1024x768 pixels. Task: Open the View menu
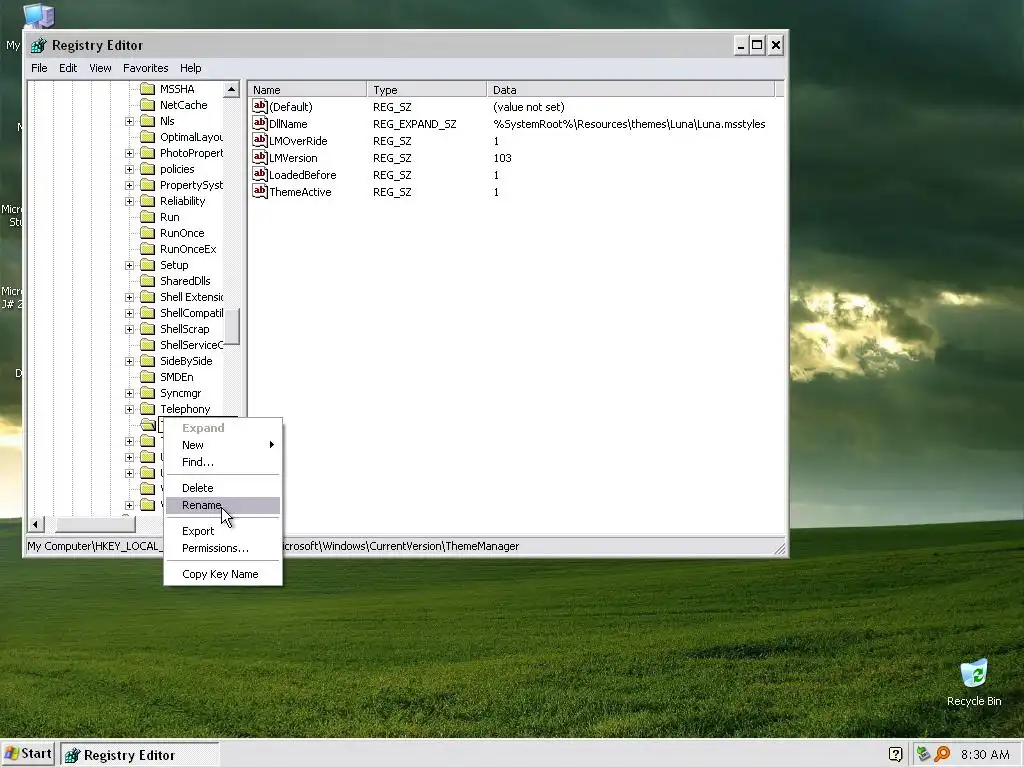100,68
